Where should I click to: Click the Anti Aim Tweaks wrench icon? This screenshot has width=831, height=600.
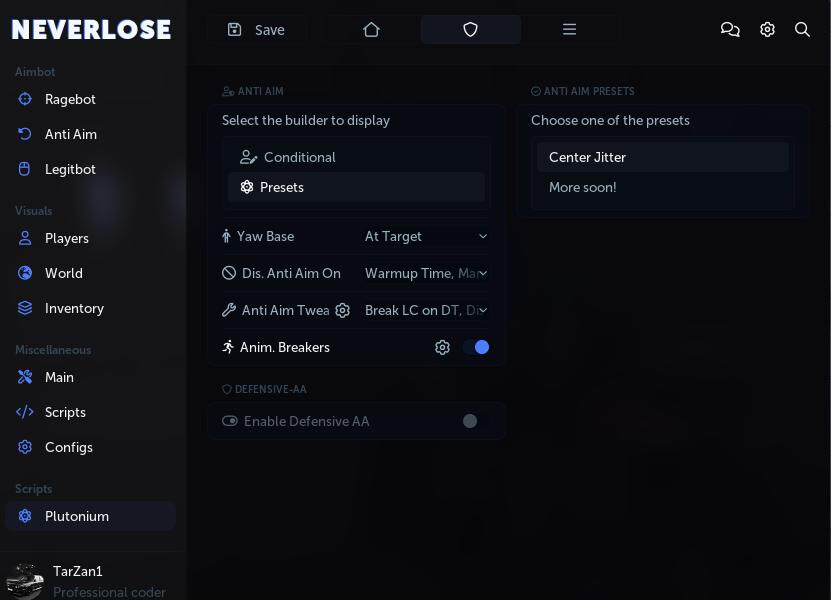click(229, 310)
